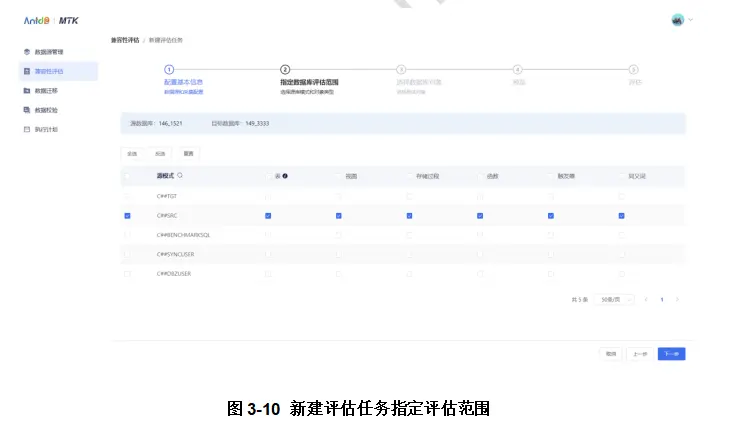The image size is (738, 427).
Task: Expand the user avatar dropdown arrow
Action: click(690, 20)
